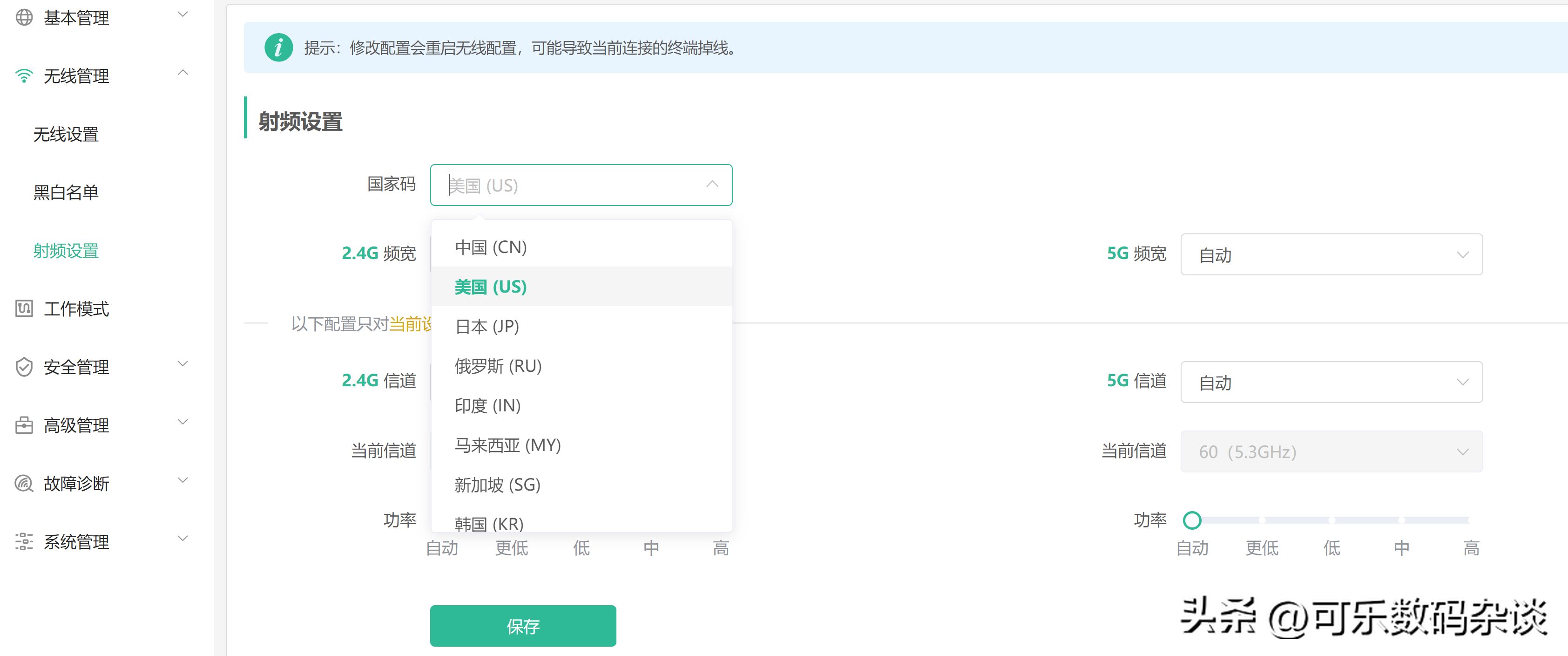1568x656 pixels.
Task: Select 射频设置 in the sidebar
Action: (66, 250)
